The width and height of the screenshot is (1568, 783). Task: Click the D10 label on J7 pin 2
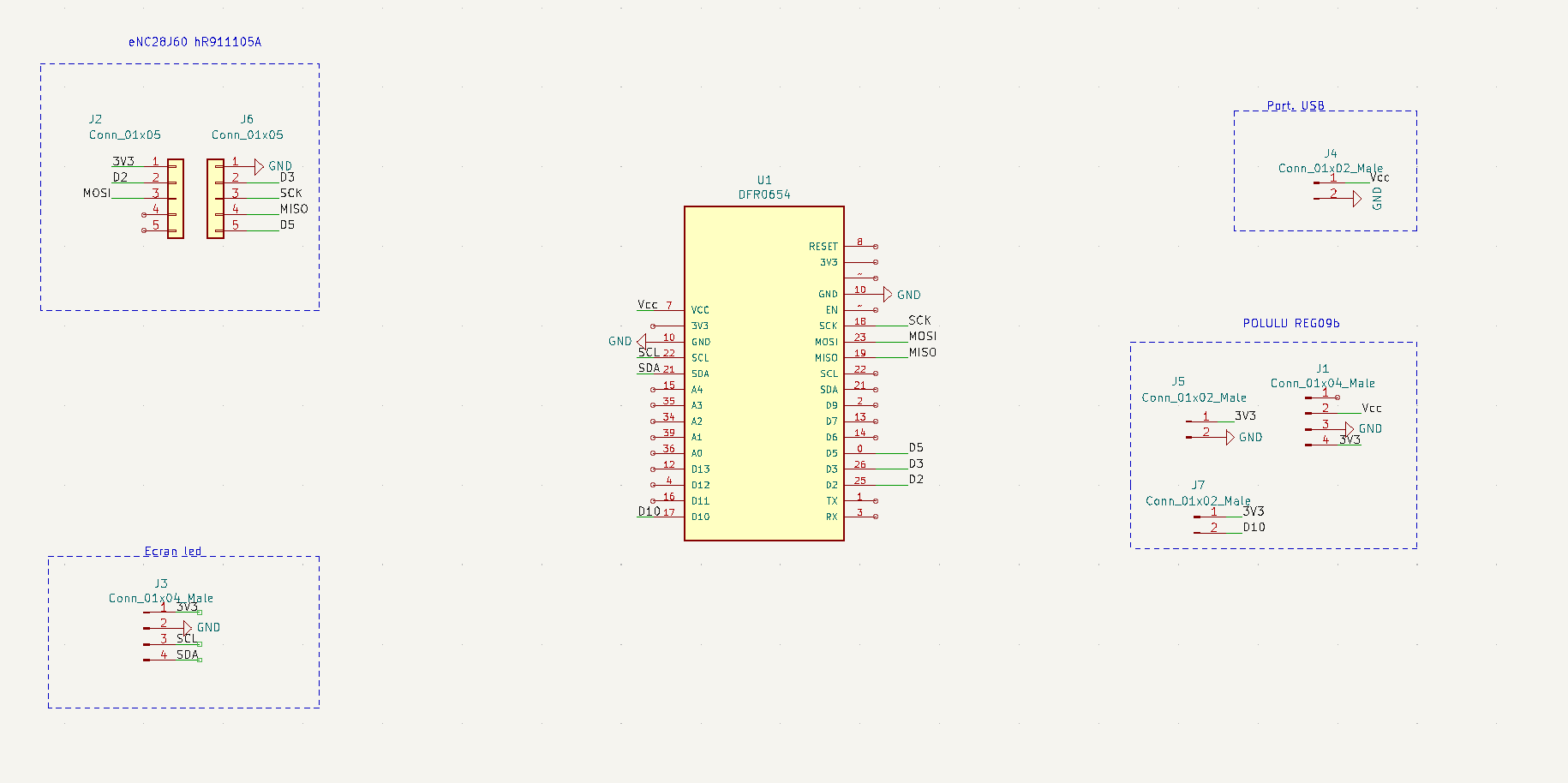click(x=1254, y=527)
